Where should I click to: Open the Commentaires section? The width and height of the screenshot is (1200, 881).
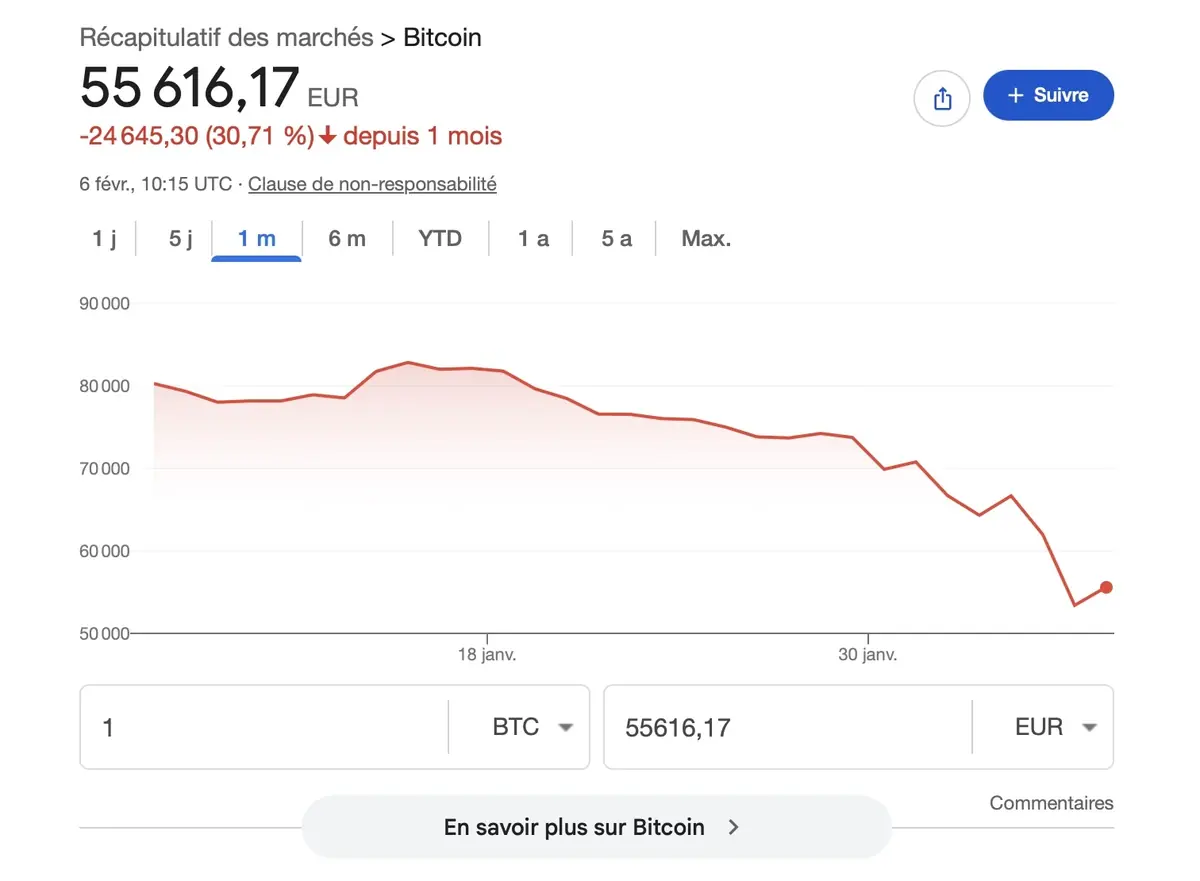tap(1051, 803)
